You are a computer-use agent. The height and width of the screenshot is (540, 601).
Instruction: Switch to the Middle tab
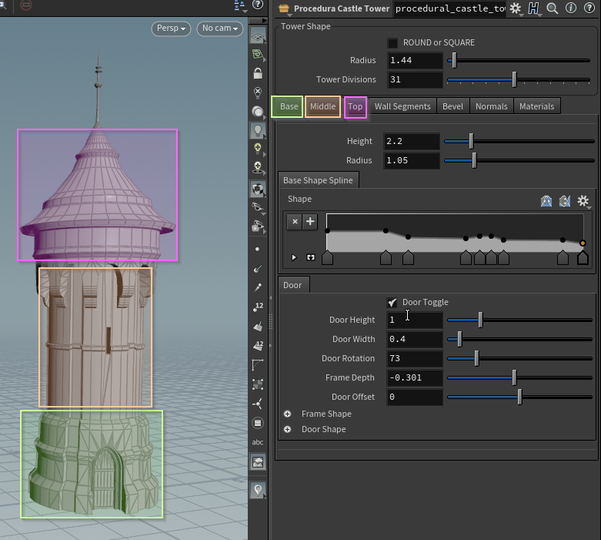click(323, 107)
